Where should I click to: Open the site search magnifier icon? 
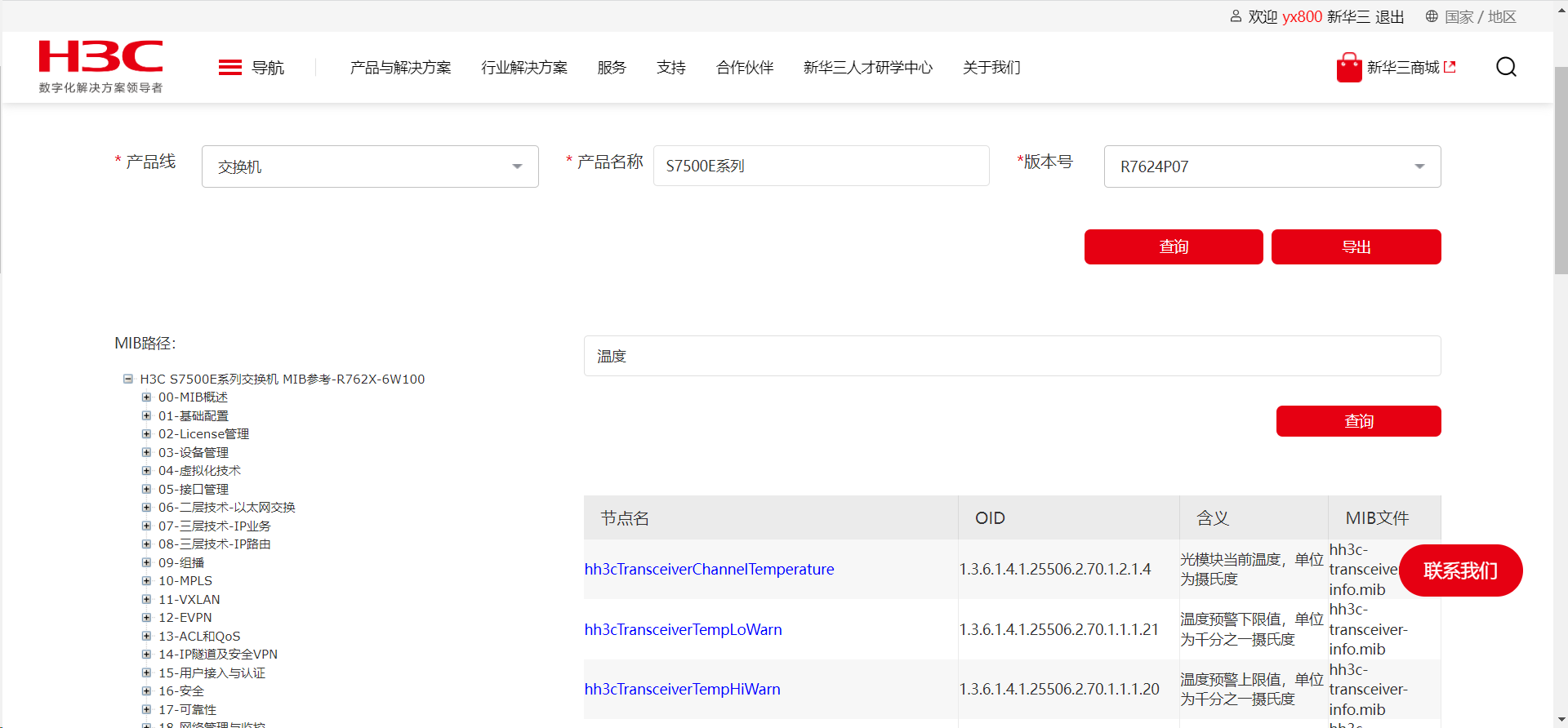[1506, 67]
